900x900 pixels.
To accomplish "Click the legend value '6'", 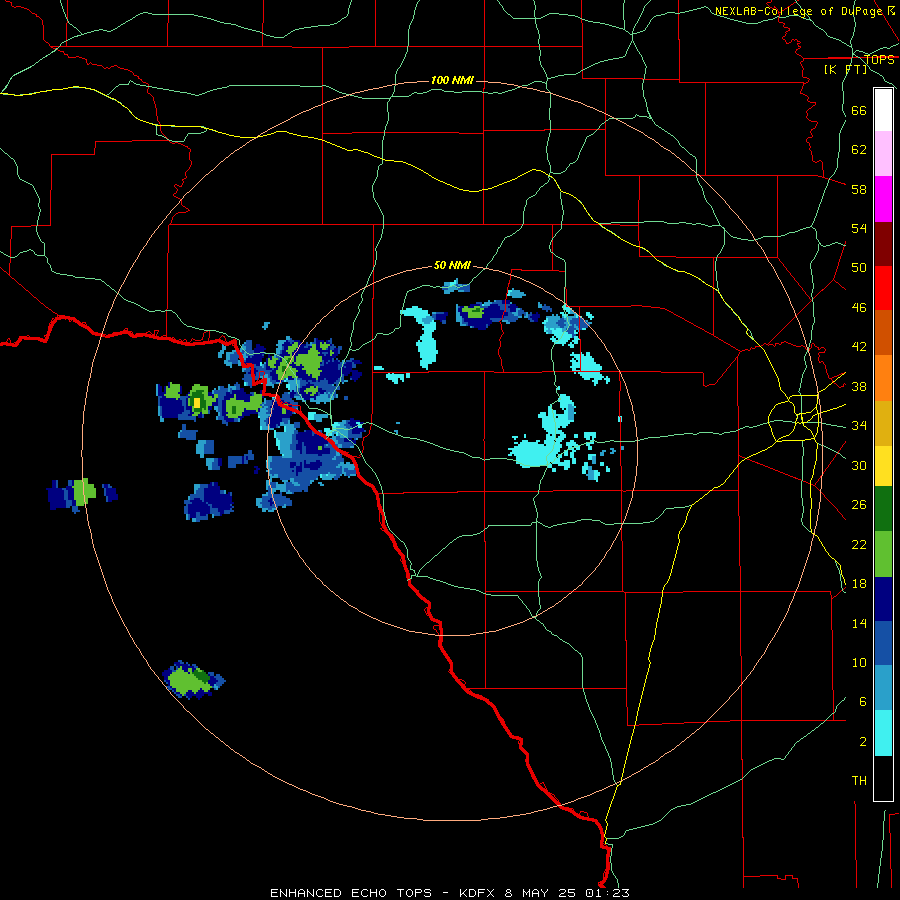I will [863, 702].
